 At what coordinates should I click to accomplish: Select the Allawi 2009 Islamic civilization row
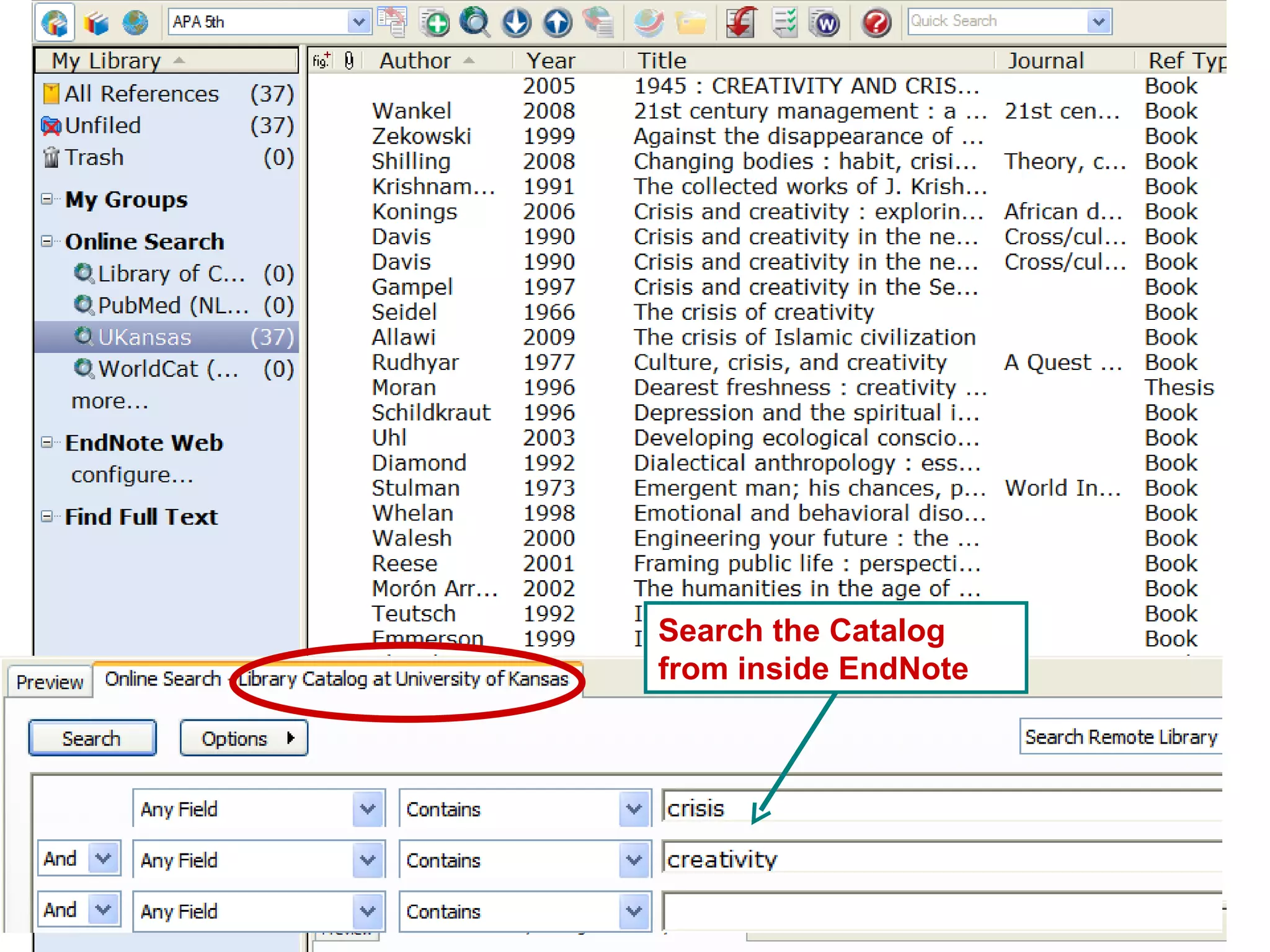(766, 338)
